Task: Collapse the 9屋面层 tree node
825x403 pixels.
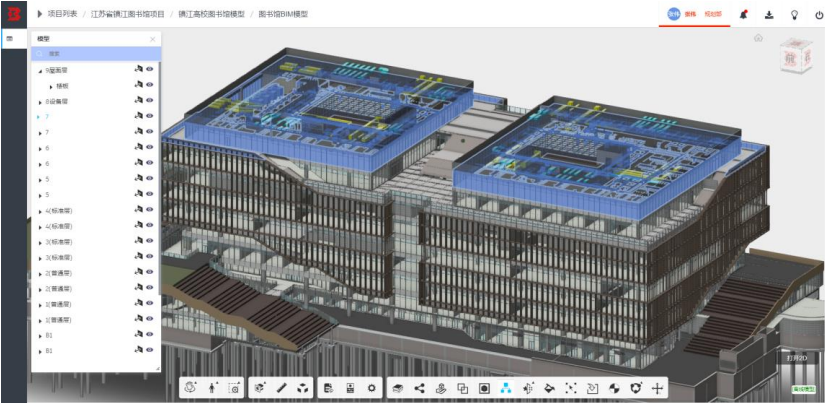Action: (41, 70)
